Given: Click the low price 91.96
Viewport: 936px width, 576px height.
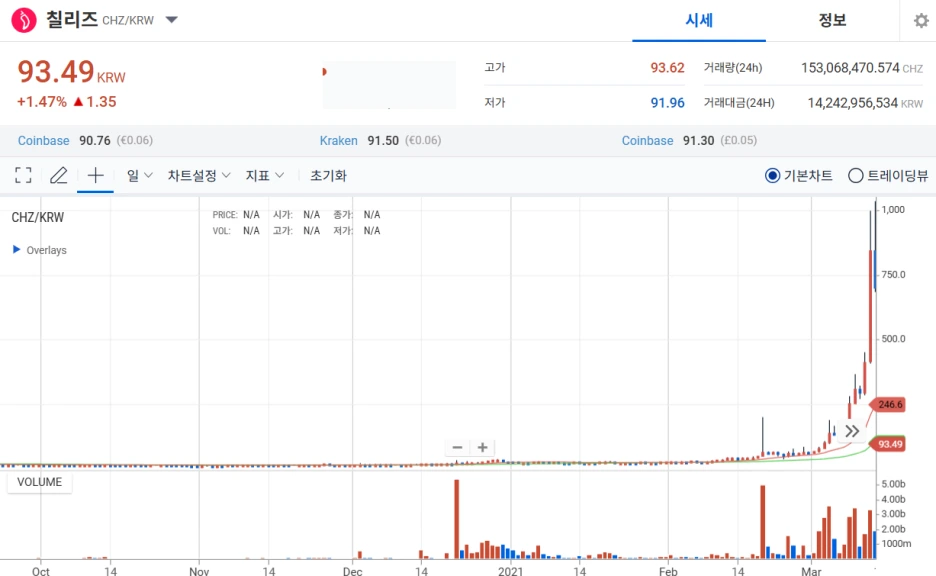Looking at the screenshot, I should point(667,103).
